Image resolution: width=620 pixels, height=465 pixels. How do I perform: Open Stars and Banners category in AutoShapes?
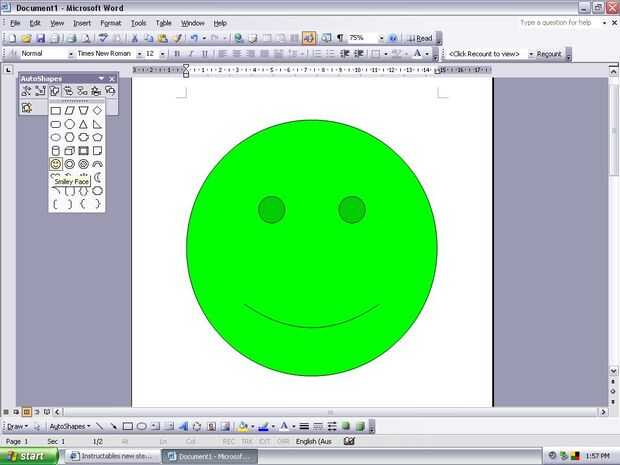pyautogui.click(x=96, y=91)
